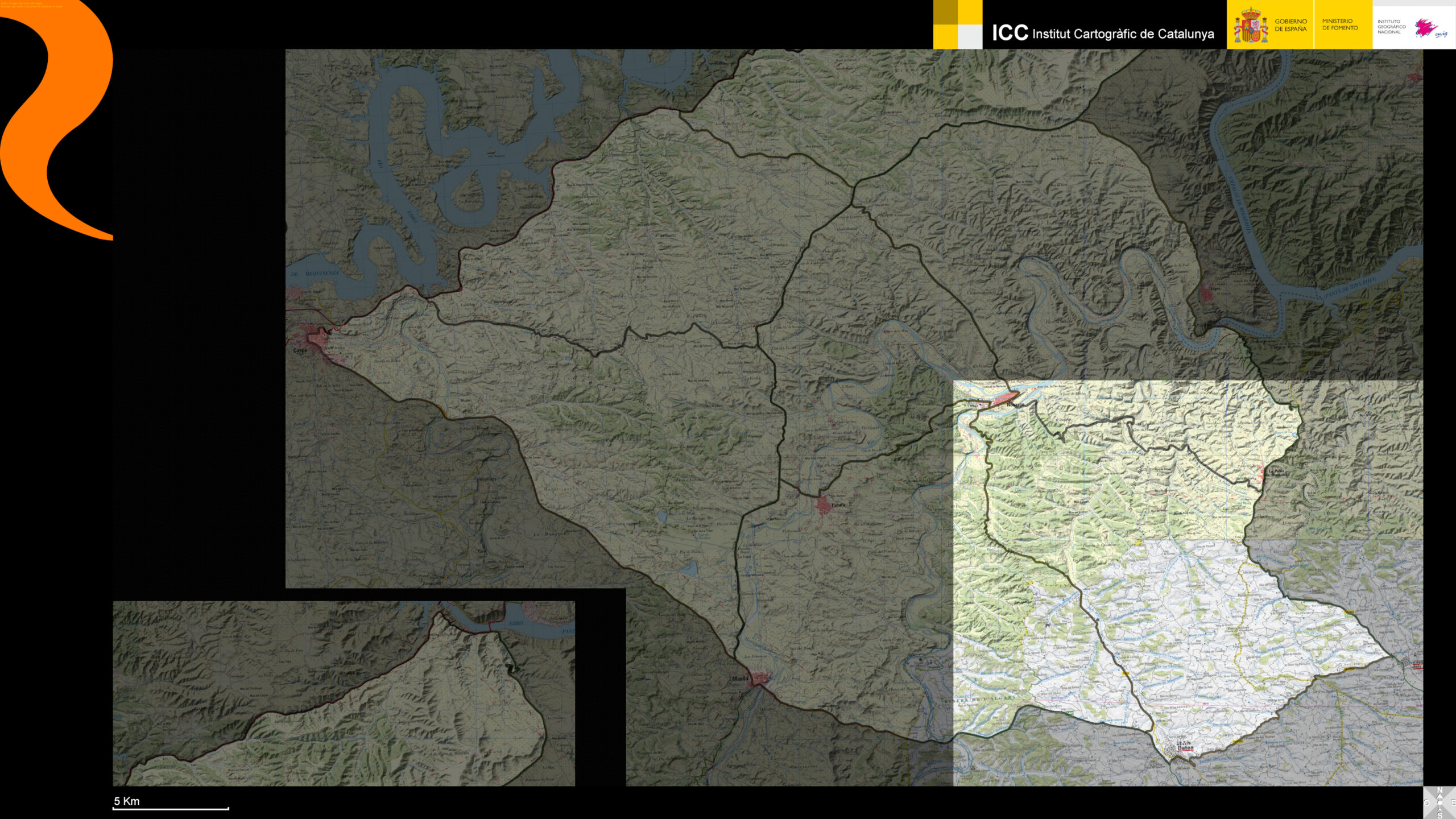
Task: Click the ICC Institut Cartogràfic de Catalunya logo
Action: [x=1102, y=33]
